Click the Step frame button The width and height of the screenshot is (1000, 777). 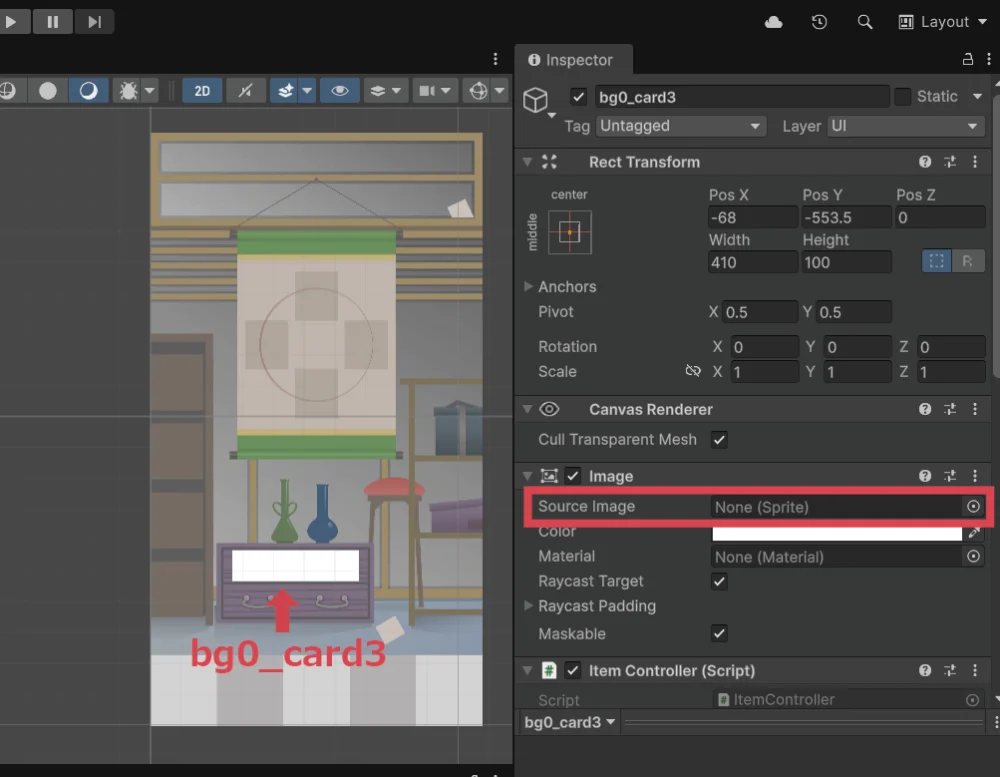[94, 21]
